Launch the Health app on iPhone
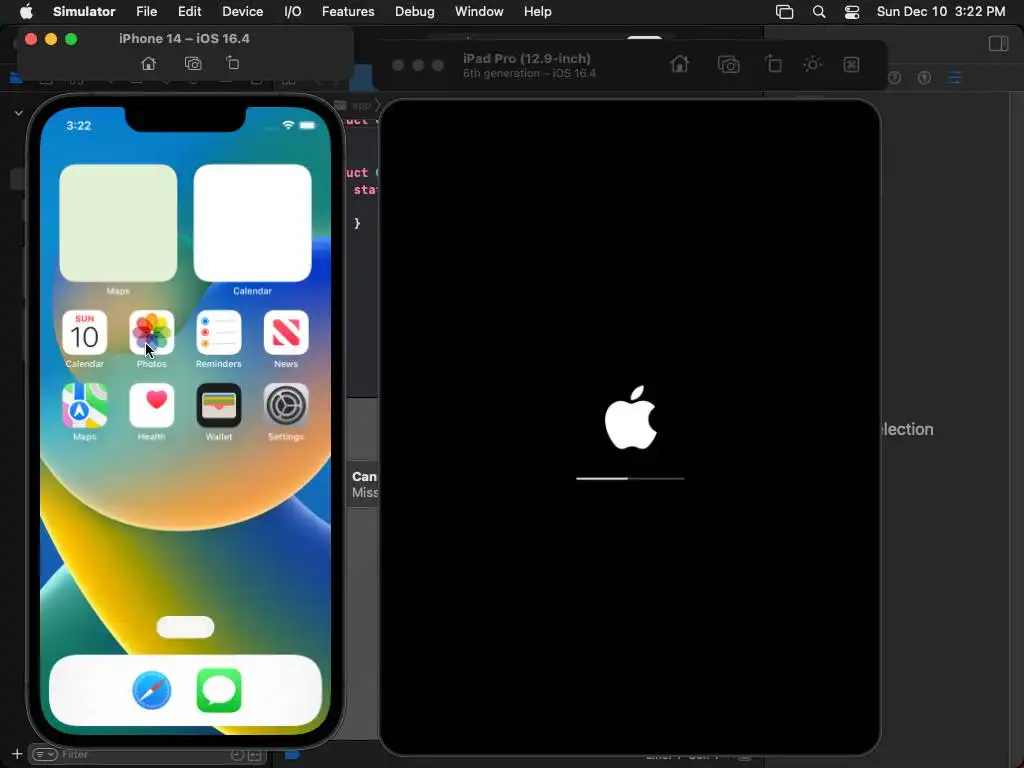Screen dimensions: 1024x768 152,406
